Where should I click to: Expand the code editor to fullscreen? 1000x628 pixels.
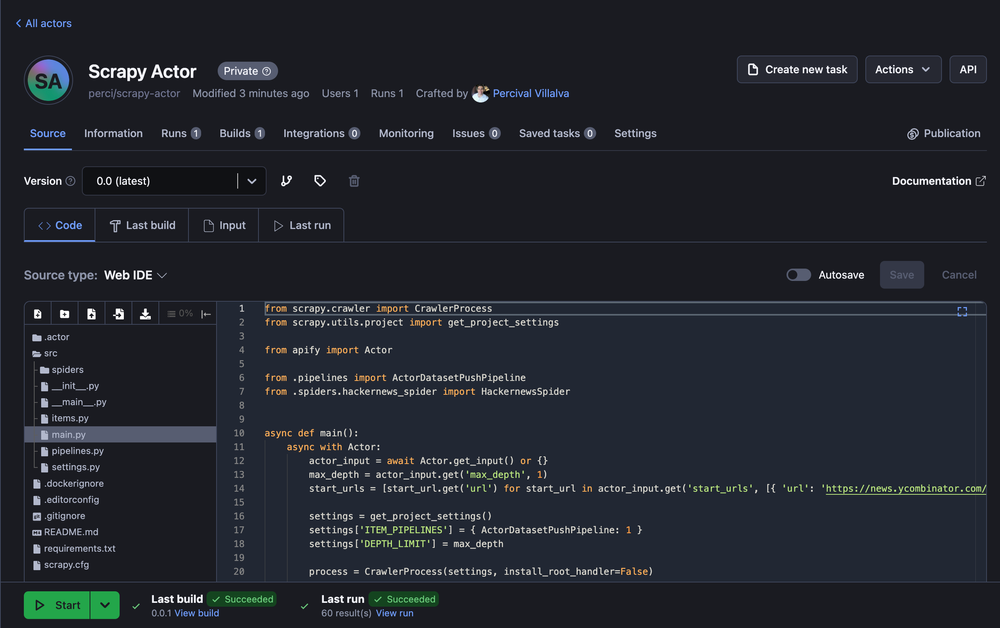pyautogui.click(x=962, y=311)
